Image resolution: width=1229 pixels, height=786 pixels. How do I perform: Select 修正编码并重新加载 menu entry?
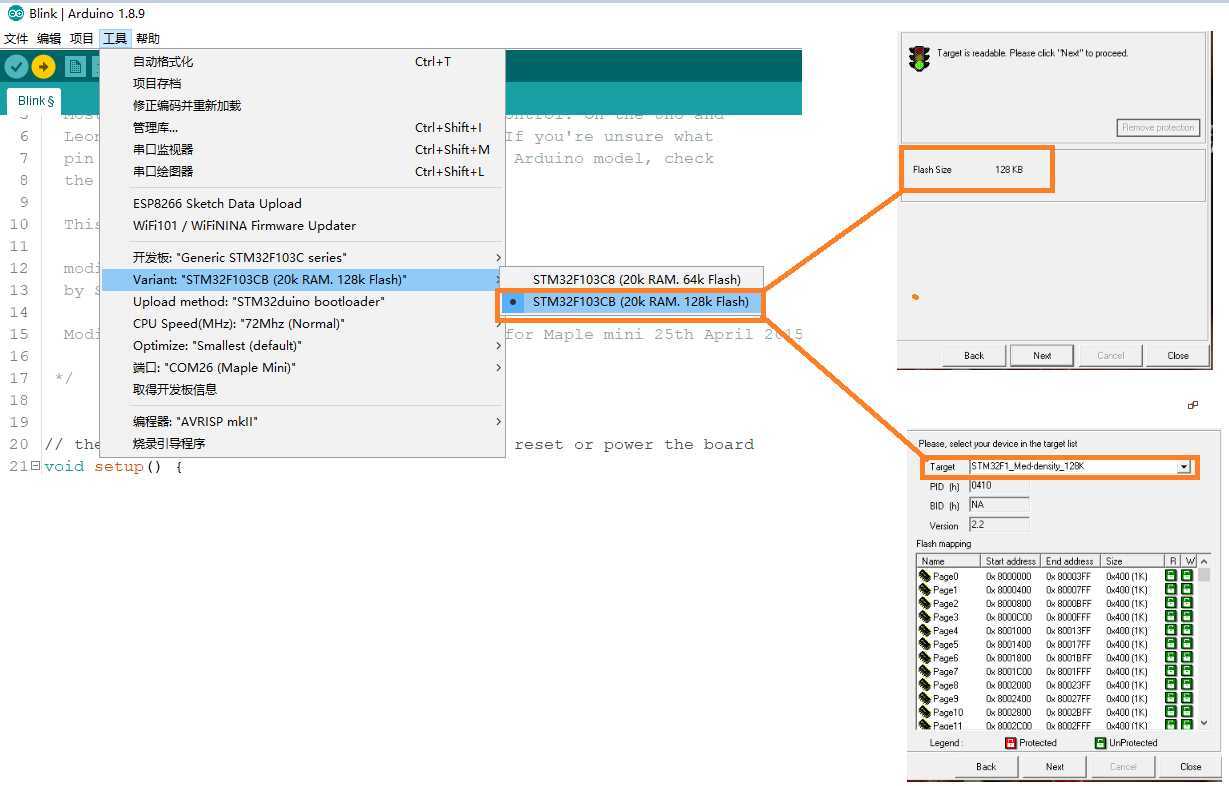pyautogui.click(x=302, y=105)
